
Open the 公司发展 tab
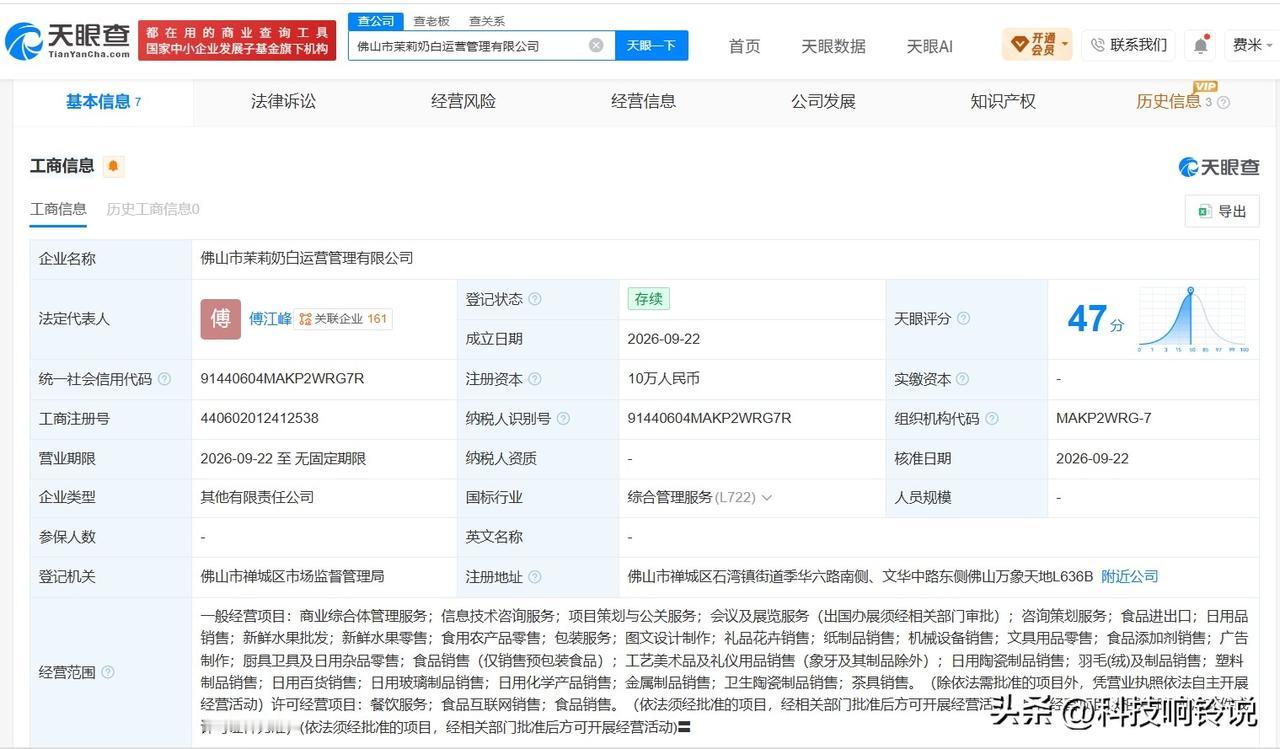tap(823, 101)
